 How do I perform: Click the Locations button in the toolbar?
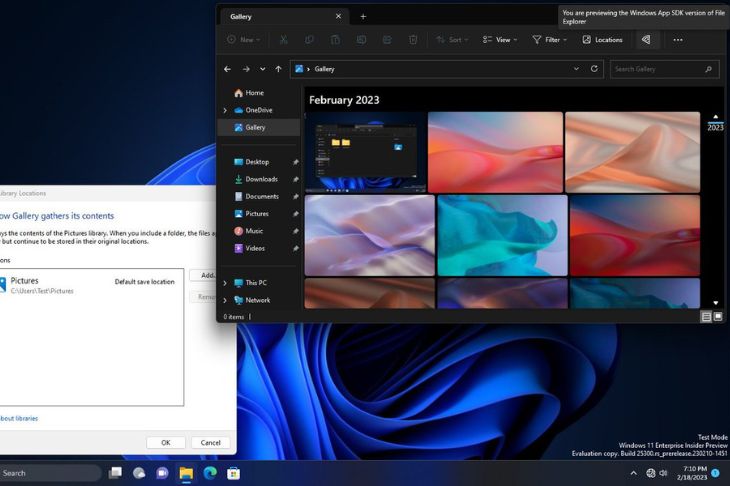601,40
